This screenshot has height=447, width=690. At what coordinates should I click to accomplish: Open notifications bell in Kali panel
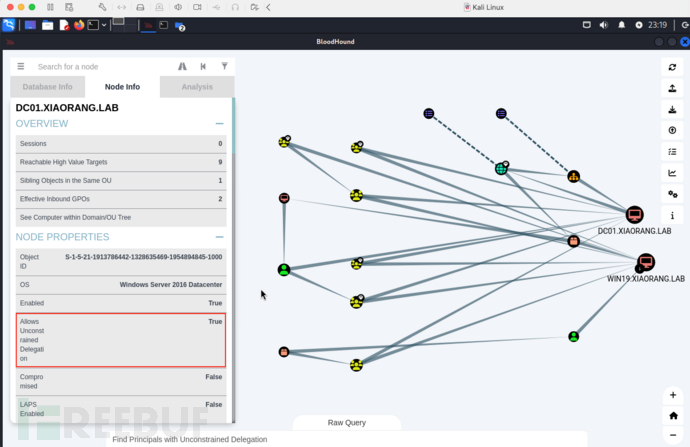click(x=621, y=25)
